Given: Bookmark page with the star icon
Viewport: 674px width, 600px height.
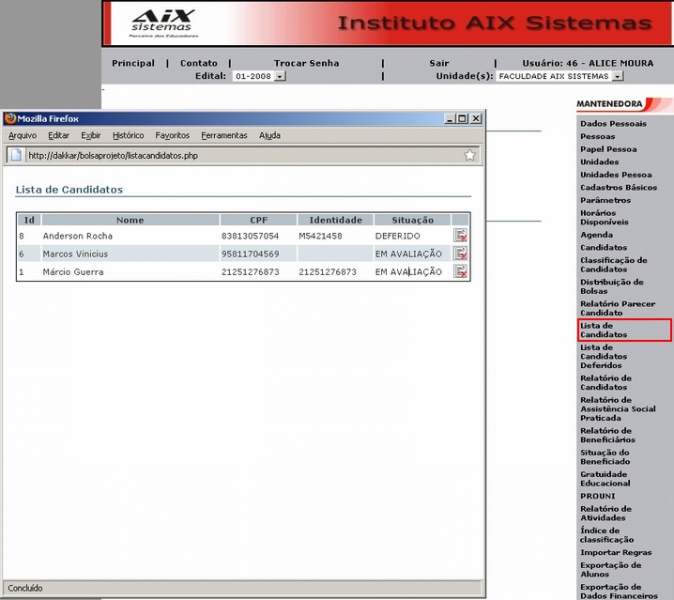Looking at the screenshot, I should (470, 155).
